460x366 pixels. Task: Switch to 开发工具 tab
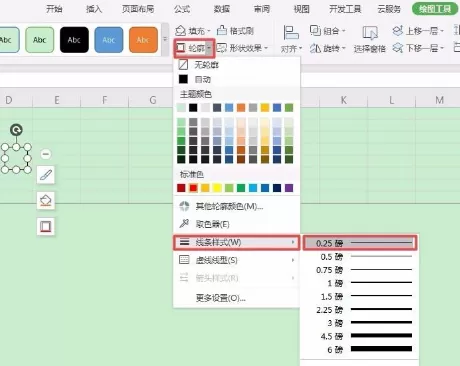(x=345, y=9)
